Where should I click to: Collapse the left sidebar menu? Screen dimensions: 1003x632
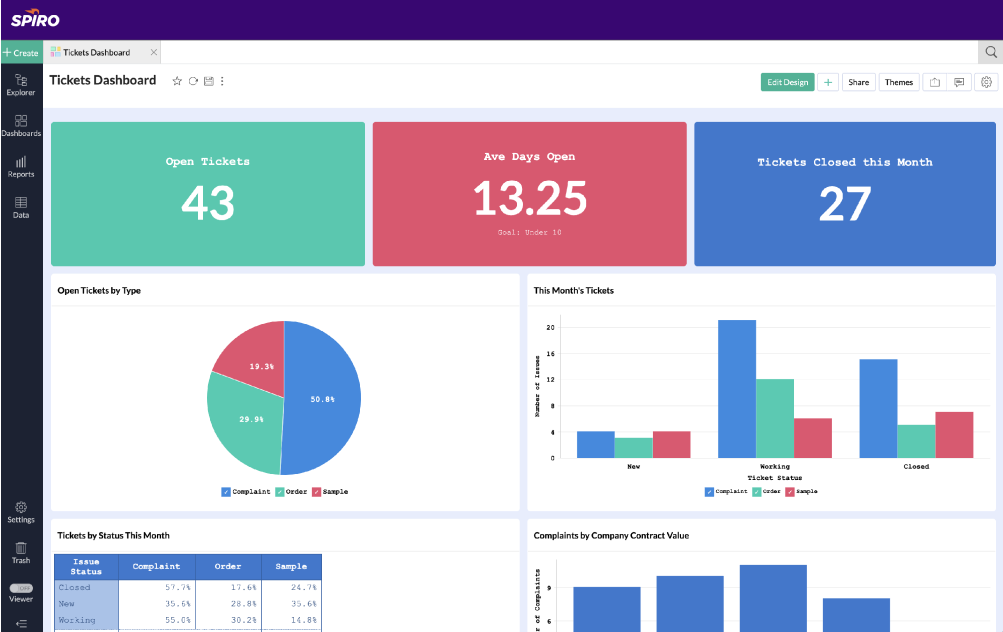tap(21, 624)
